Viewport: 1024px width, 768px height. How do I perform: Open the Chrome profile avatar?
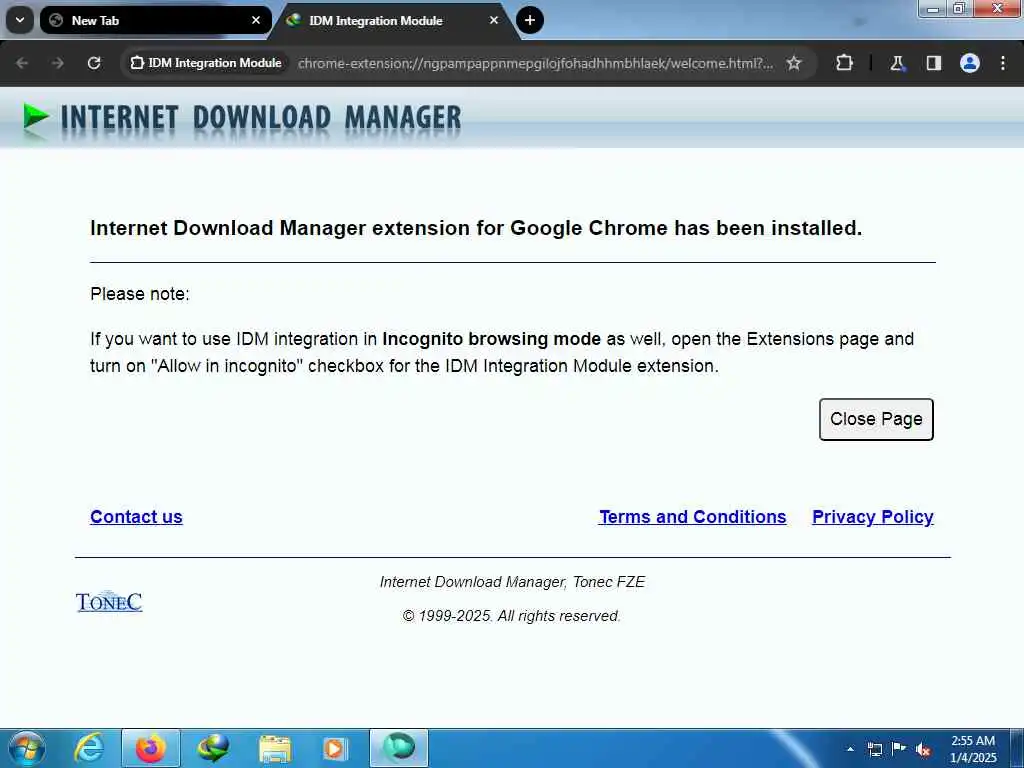[x=969, y=63]
